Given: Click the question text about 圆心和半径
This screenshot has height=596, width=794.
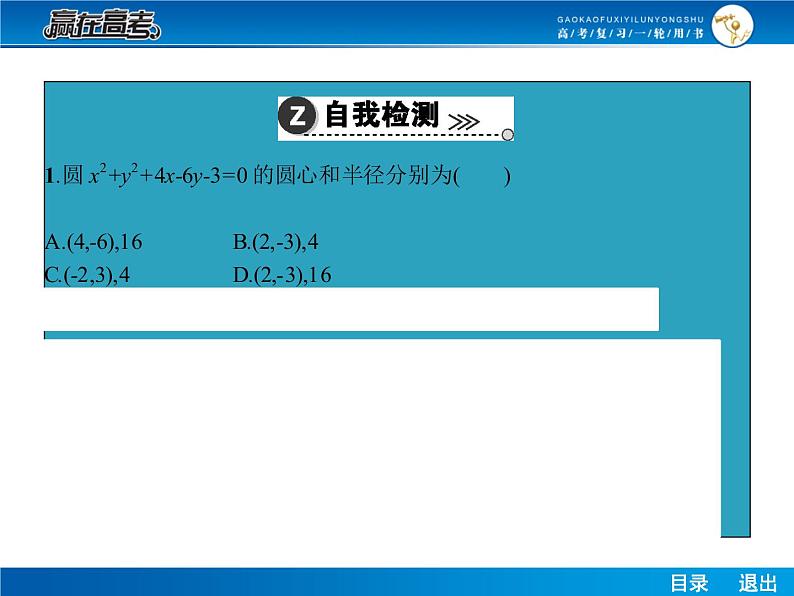Looking at the screenshot, I should click(277, 175).
